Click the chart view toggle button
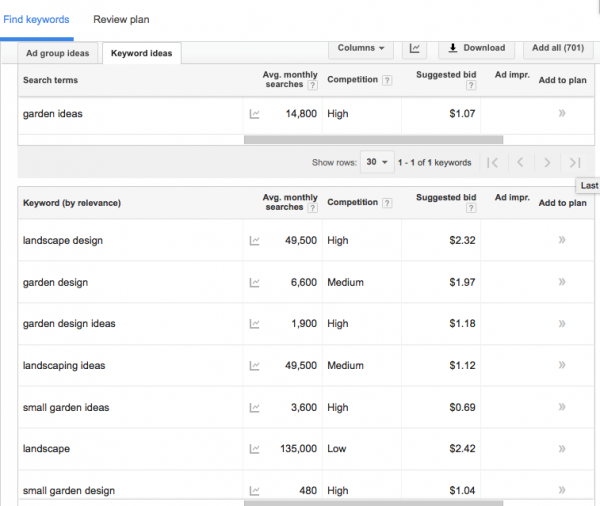 414,48
